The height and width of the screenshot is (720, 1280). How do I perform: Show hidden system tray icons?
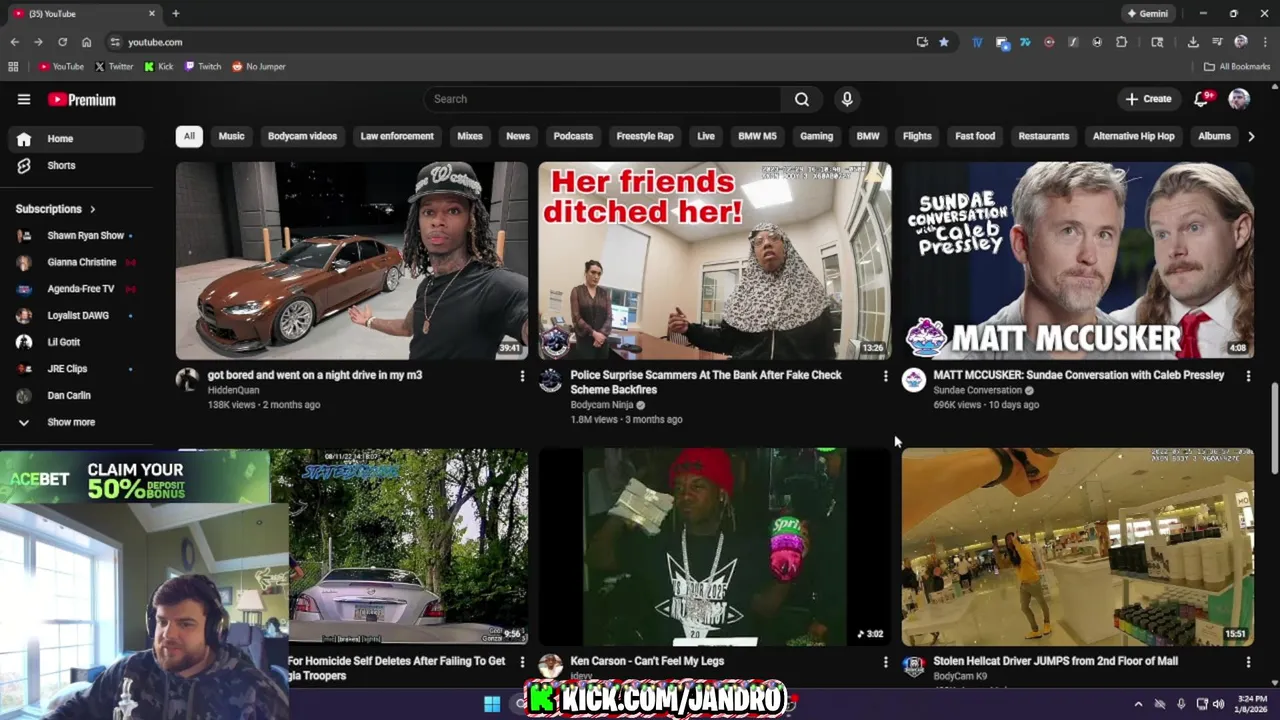[x=1138, y=704]
